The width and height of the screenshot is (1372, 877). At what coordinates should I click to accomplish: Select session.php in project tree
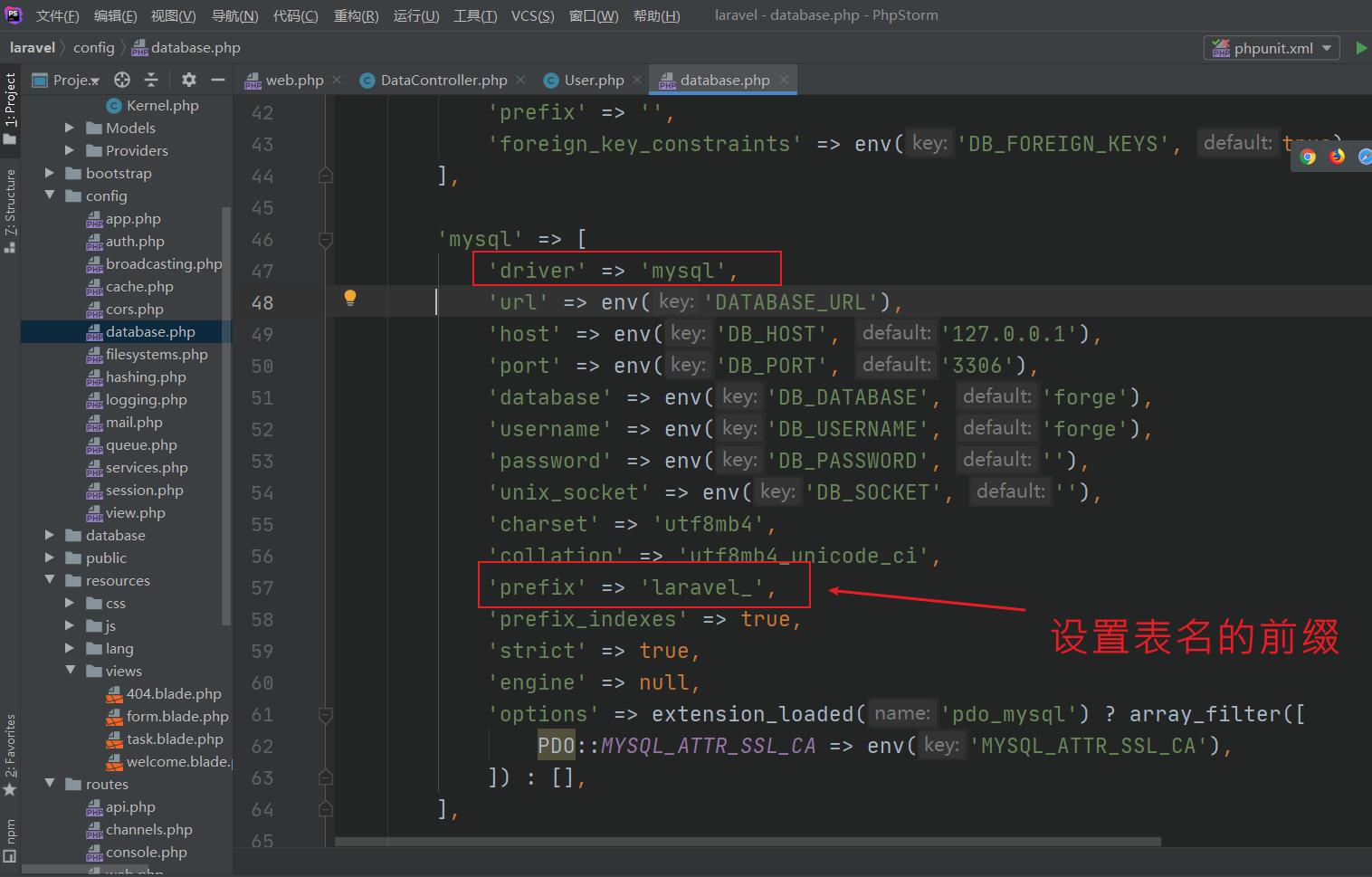135,490
